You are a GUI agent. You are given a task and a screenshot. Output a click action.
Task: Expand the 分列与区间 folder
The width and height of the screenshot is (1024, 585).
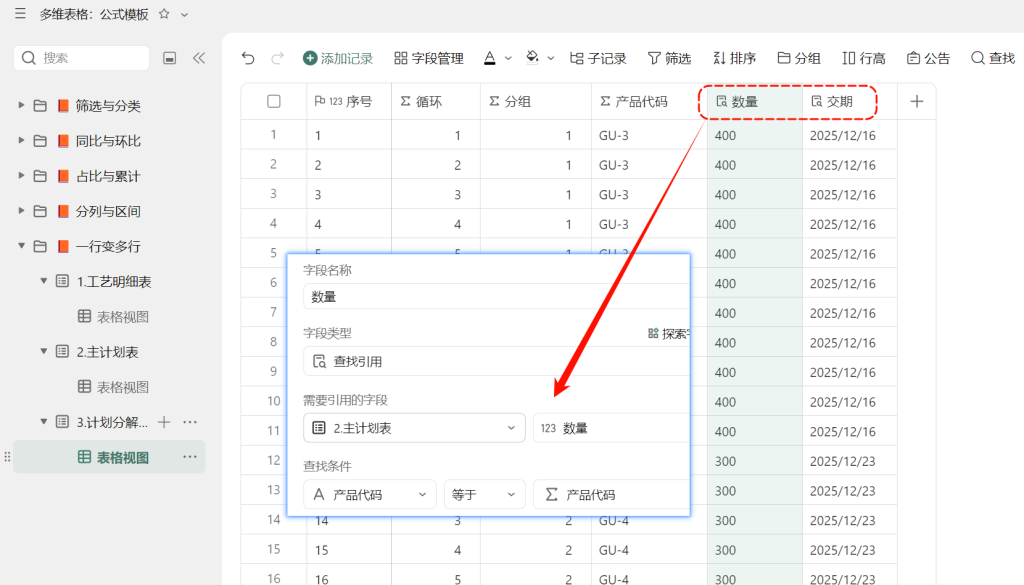(x=21, y=211)
